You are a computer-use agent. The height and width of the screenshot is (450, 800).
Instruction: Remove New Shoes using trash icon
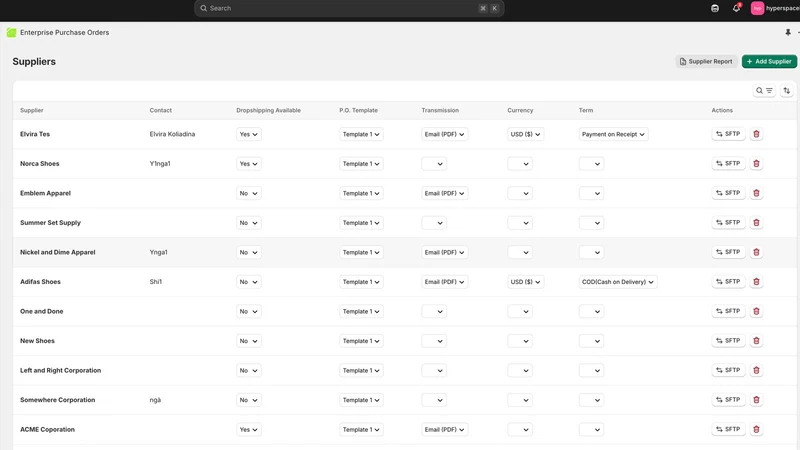coord(756,341)
